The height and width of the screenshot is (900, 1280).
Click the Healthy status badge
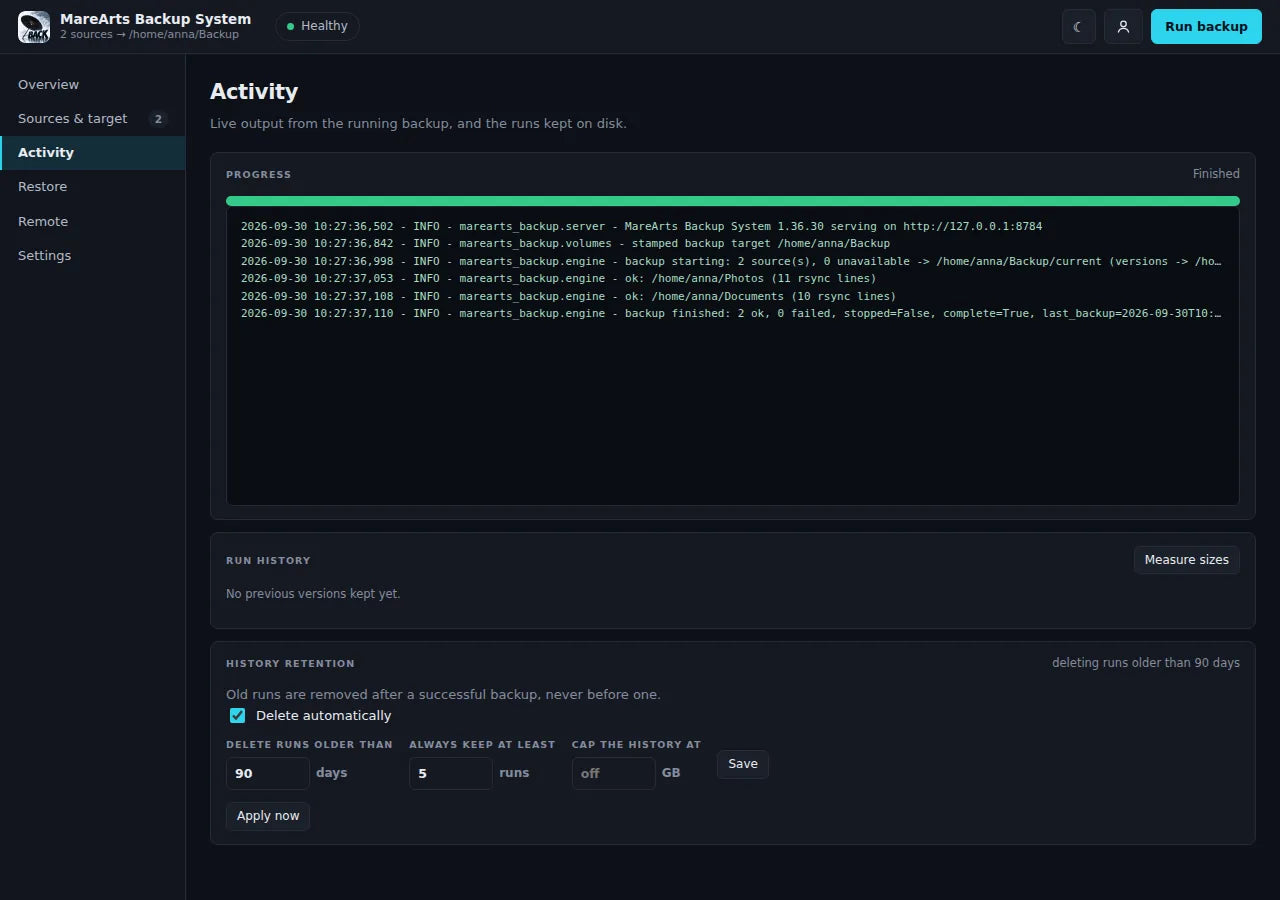317,26
